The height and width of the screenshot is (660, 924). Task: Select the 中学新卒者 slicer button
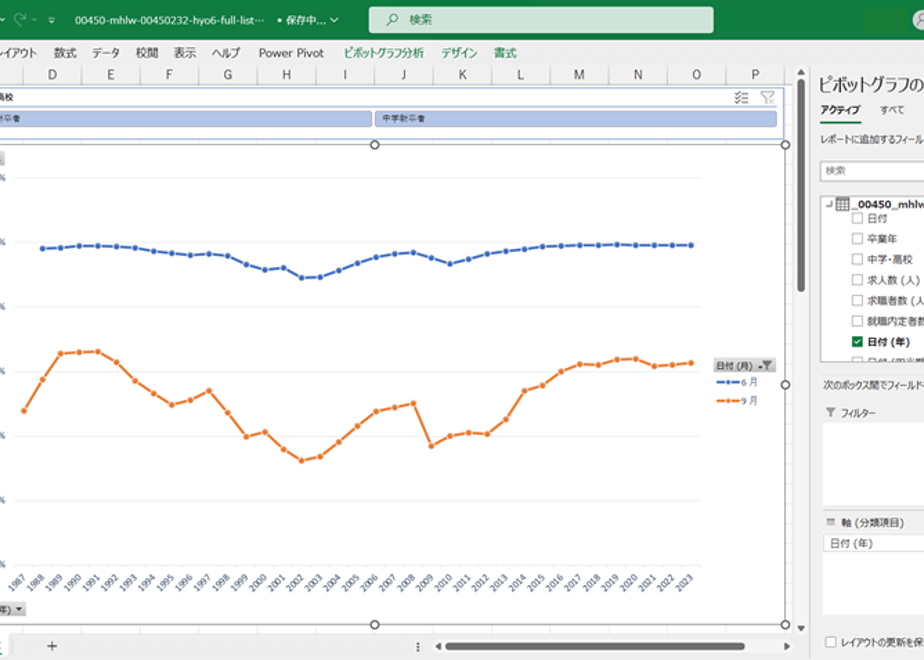click(x=576, y=118)
